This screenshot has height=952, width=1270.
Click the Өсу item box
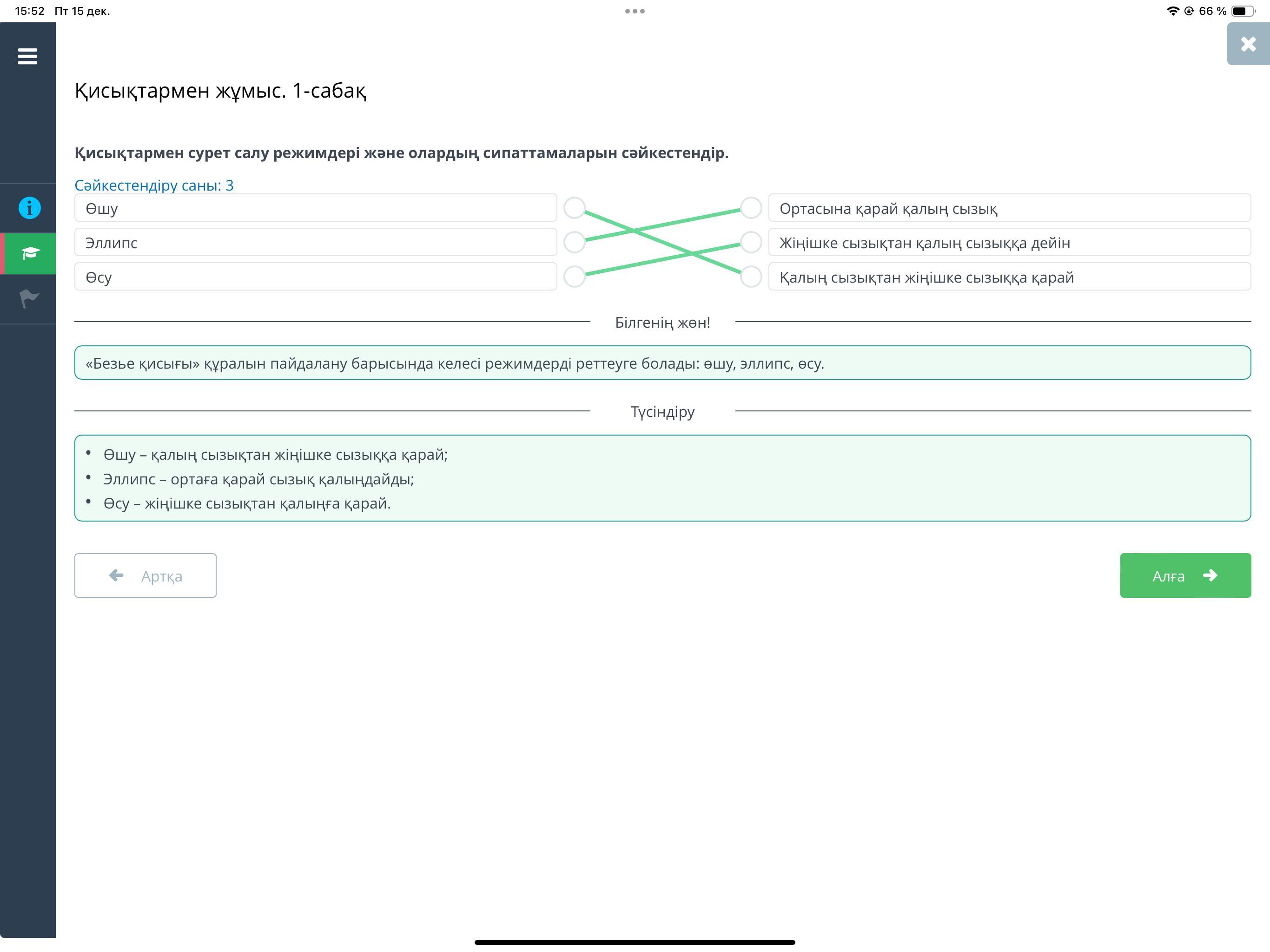click(315, 277)
